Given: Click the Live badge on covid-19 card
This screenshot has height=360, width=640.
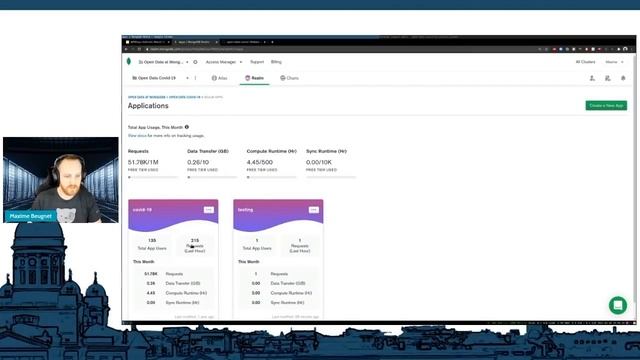Looking at the screenshot, I should coord(209,210).
